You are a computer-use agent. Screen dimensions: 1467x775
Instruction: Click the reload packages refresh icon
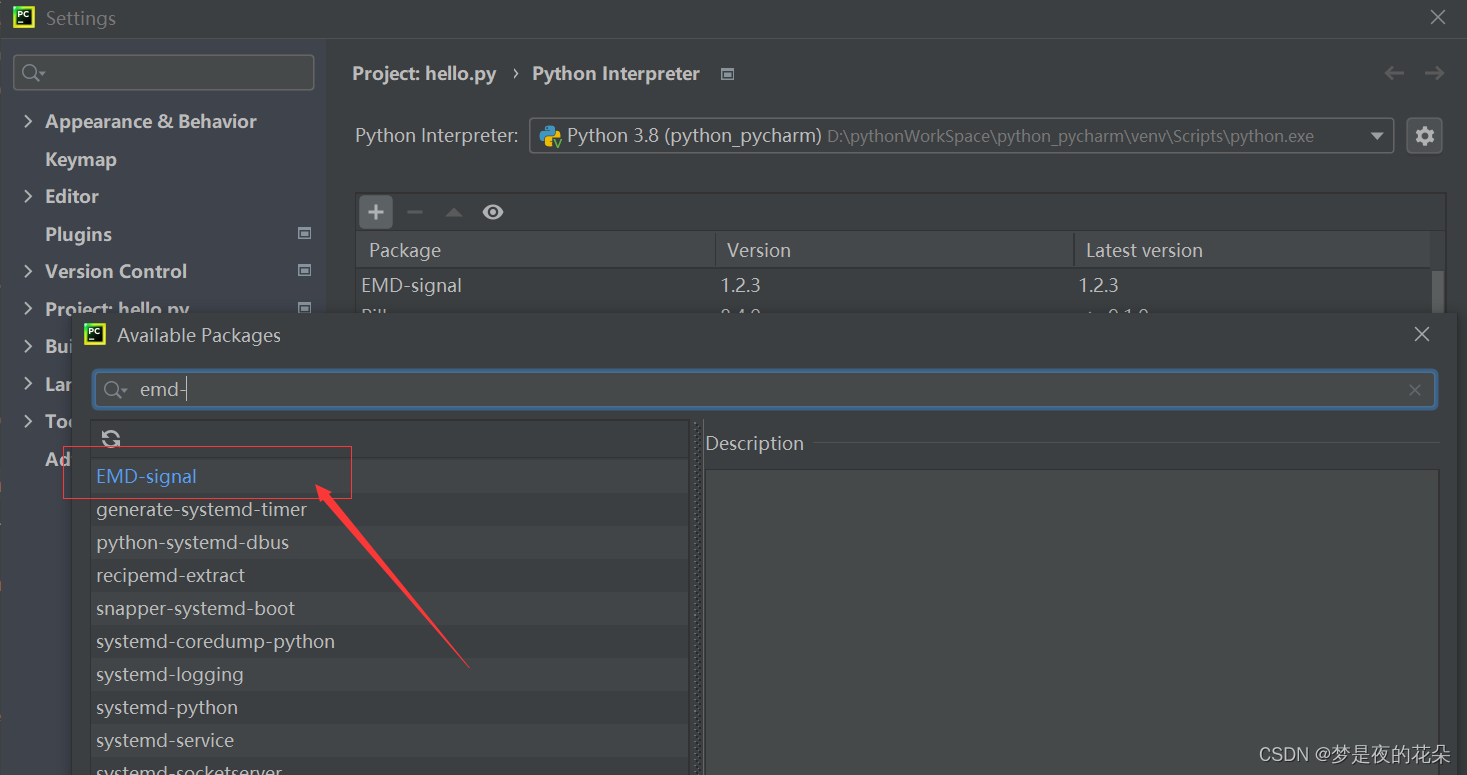(x=111, y=438)
